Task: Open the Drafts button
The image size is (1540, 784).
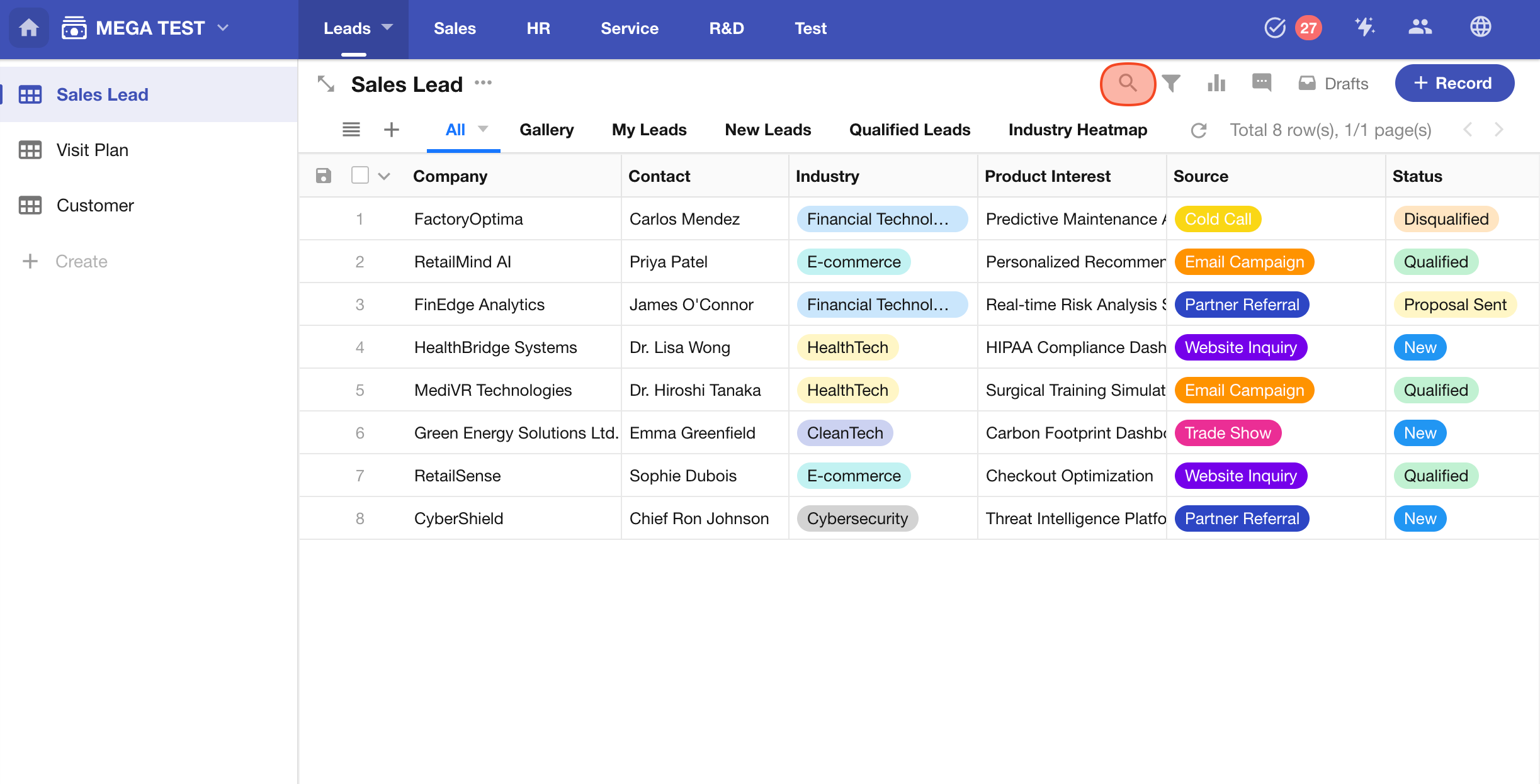Action: pyautogui.click(x=1333, y=84)
